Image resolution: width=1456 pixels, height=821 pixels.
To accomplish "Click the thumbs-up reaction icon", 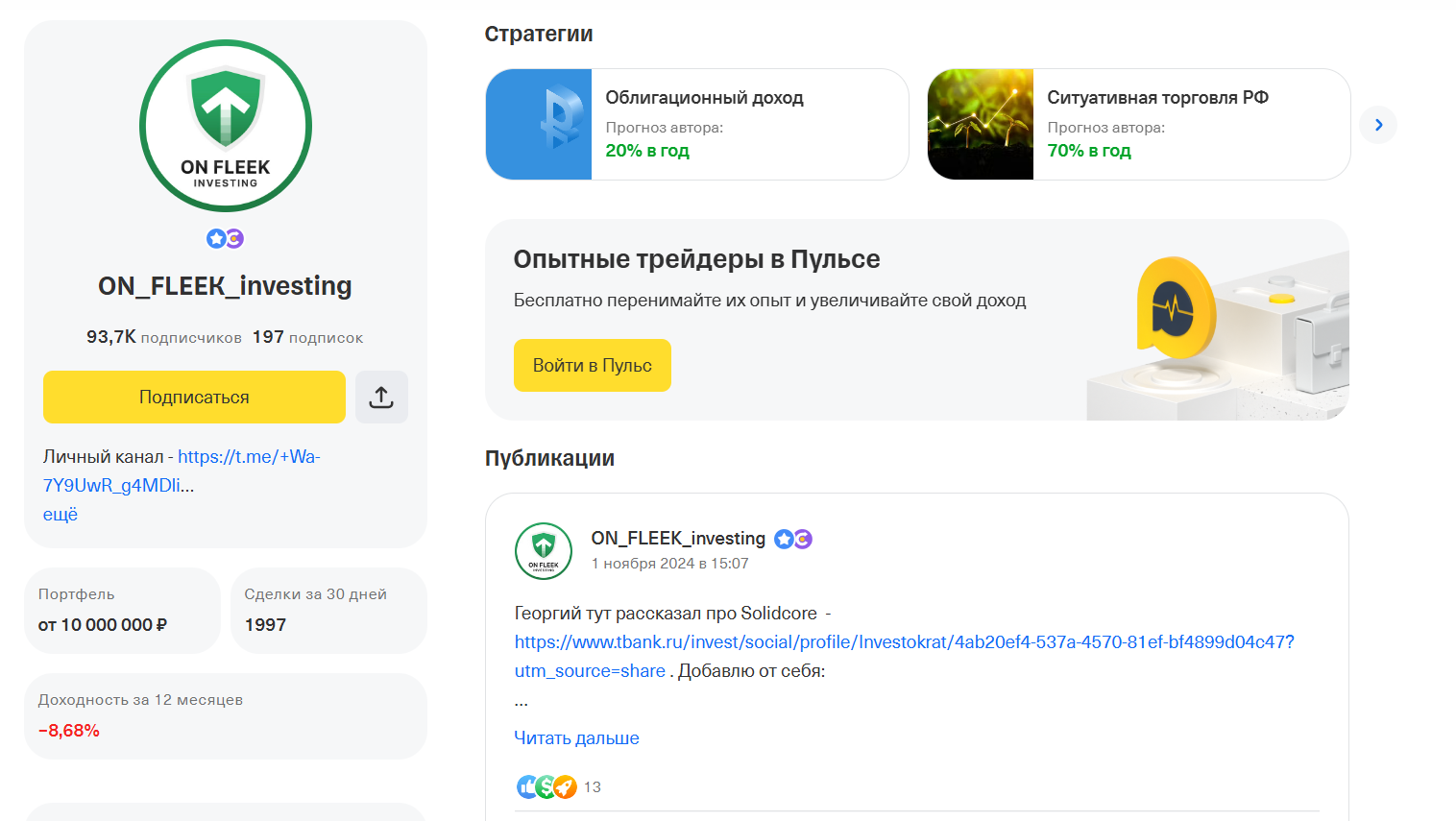I will tap(527, 787).
